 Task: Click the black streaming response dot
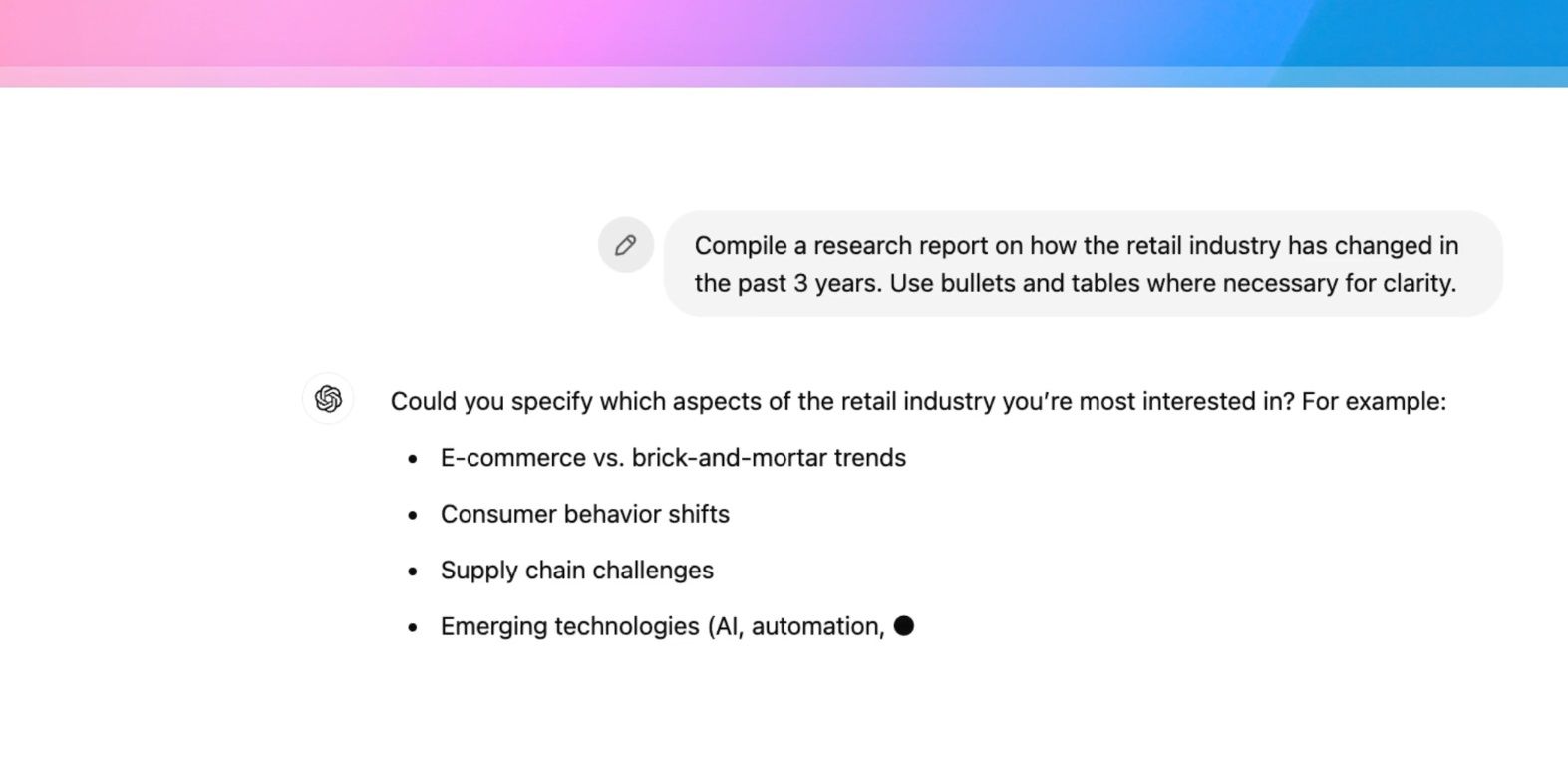click(904, 625)
